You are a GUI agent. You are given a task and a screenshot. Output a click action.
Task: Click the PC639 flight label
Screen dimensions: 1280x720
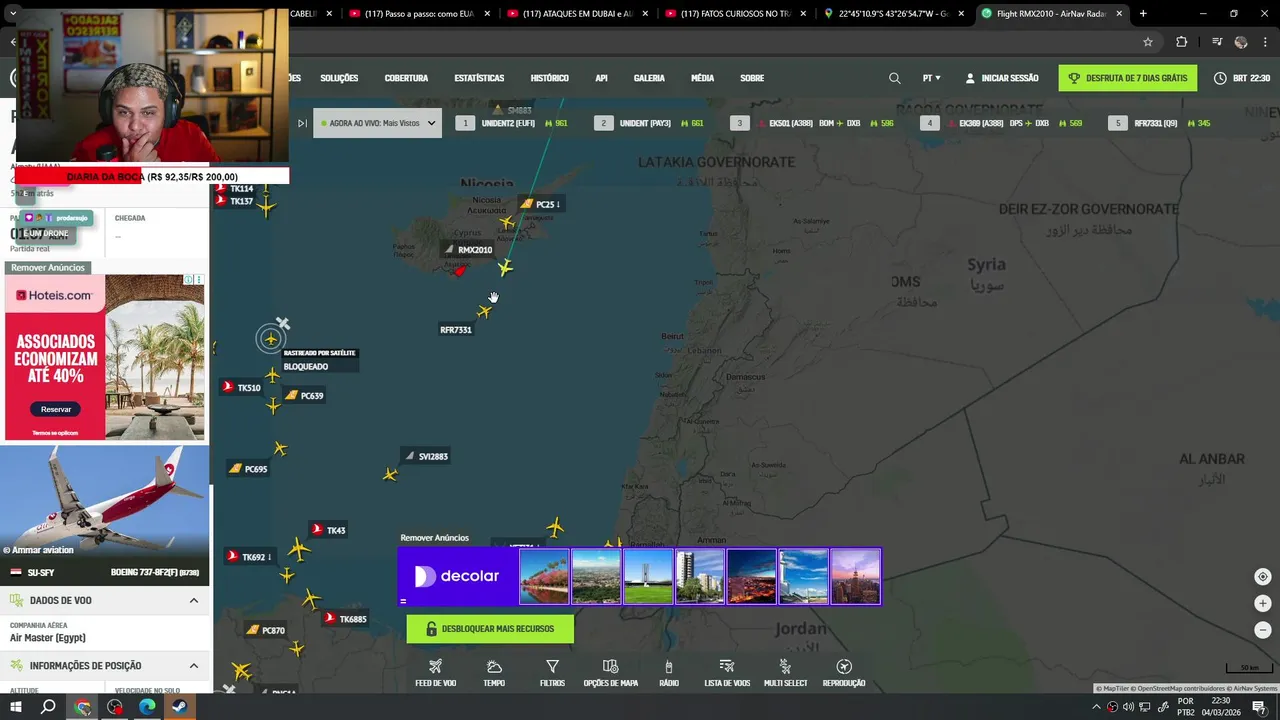(x=304, y=396)
